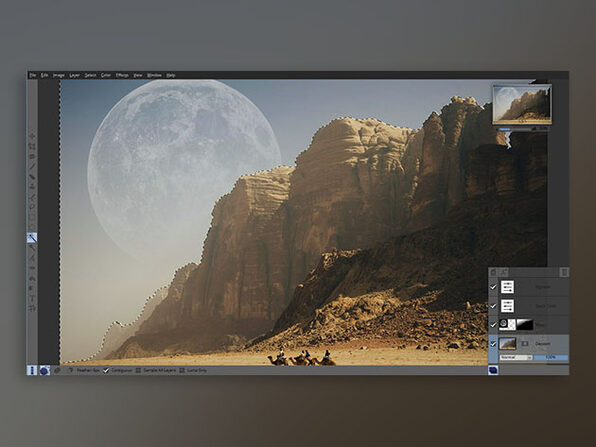Click the blue shape icon below layers panel

[493, 370]
